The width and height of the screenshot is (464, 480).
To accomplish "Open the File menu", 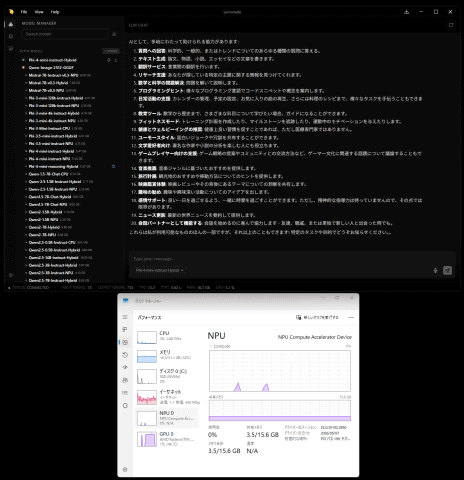I will 24,12.
